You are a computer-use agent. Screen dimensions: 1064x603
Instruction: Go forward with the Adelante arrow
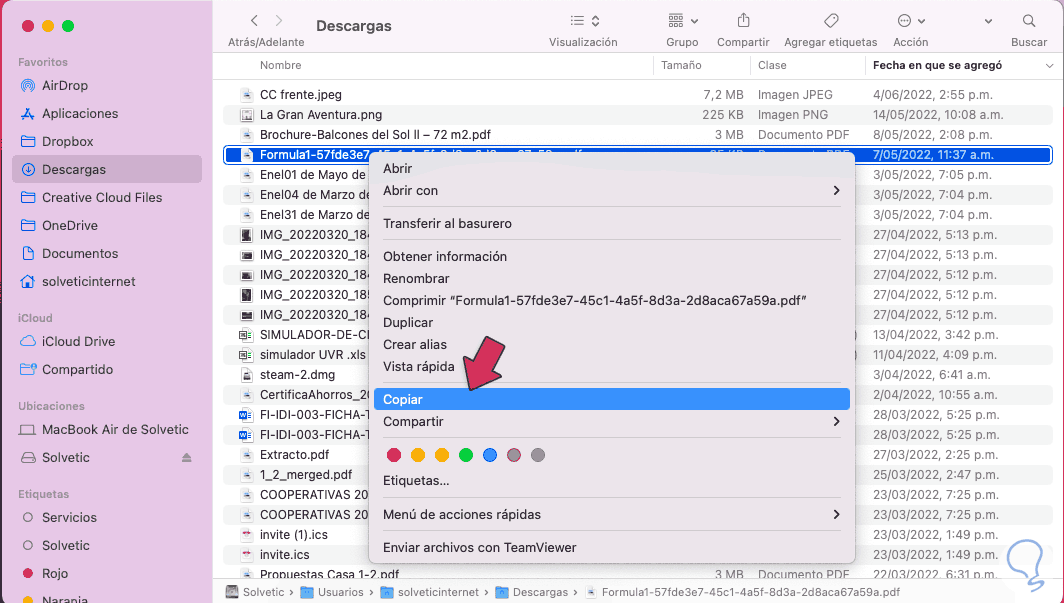[279, 21]
